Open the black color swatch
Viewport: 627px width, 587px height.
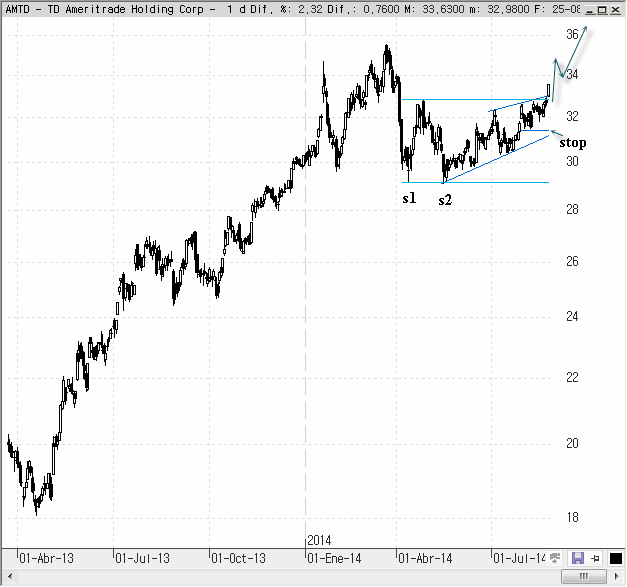click(x=616, y=558)
